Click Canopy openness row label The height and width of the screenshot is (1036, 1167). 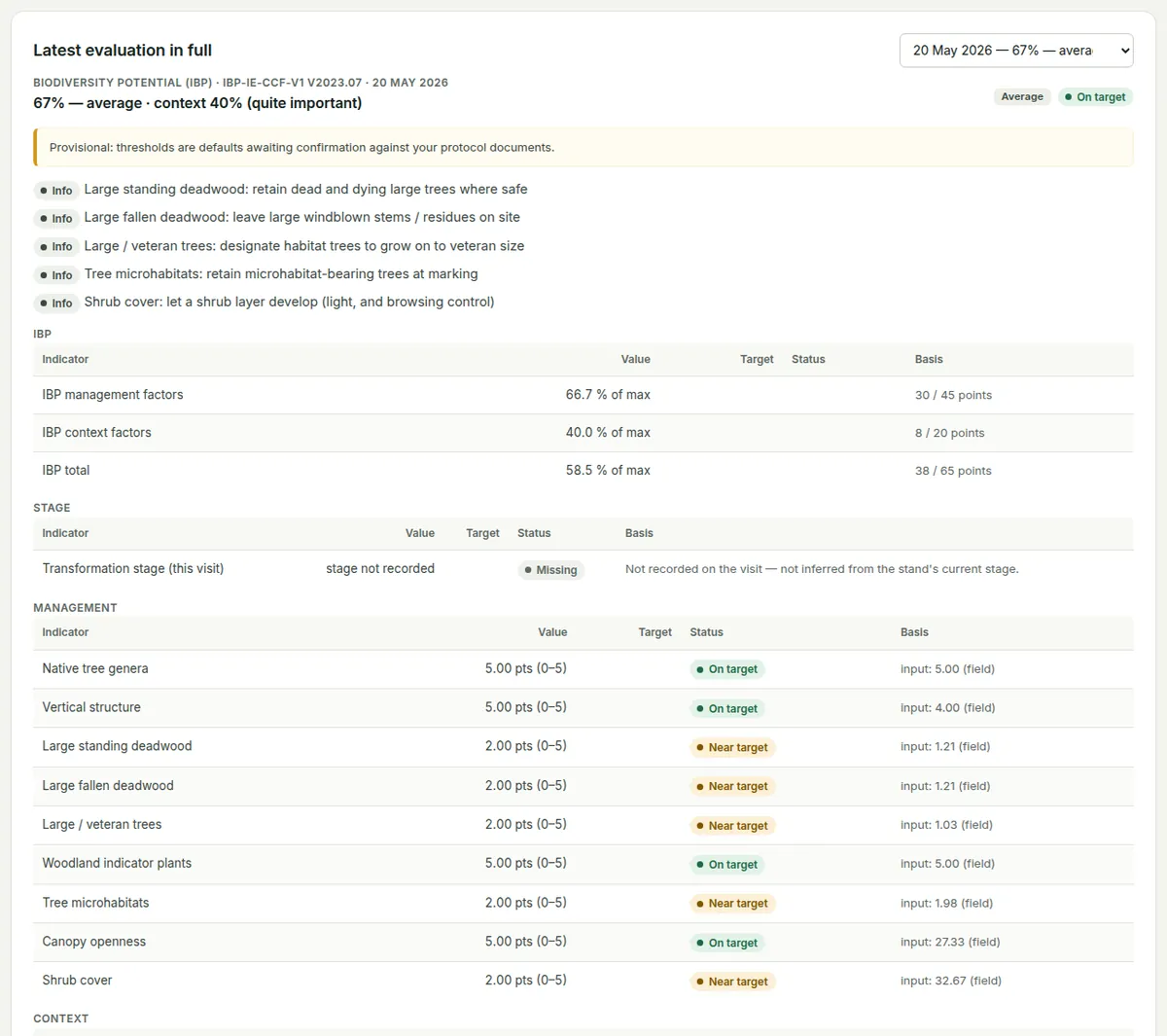click(94, 943)
